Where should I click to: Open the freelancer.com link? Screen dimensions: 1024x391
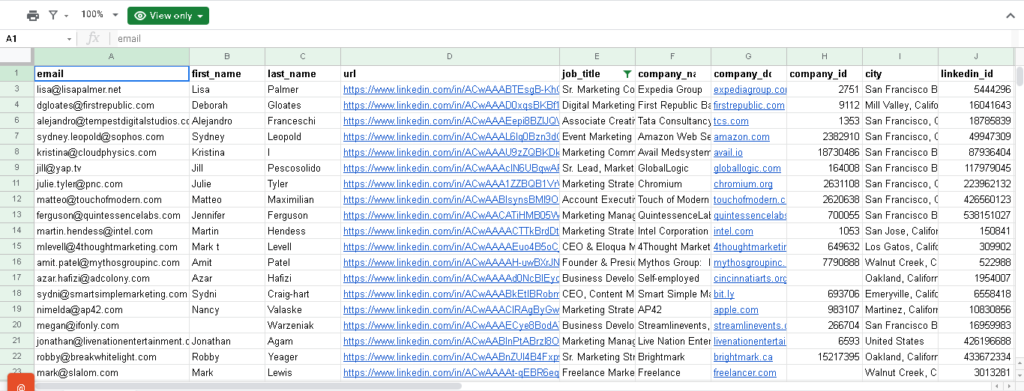pos(744,373)
